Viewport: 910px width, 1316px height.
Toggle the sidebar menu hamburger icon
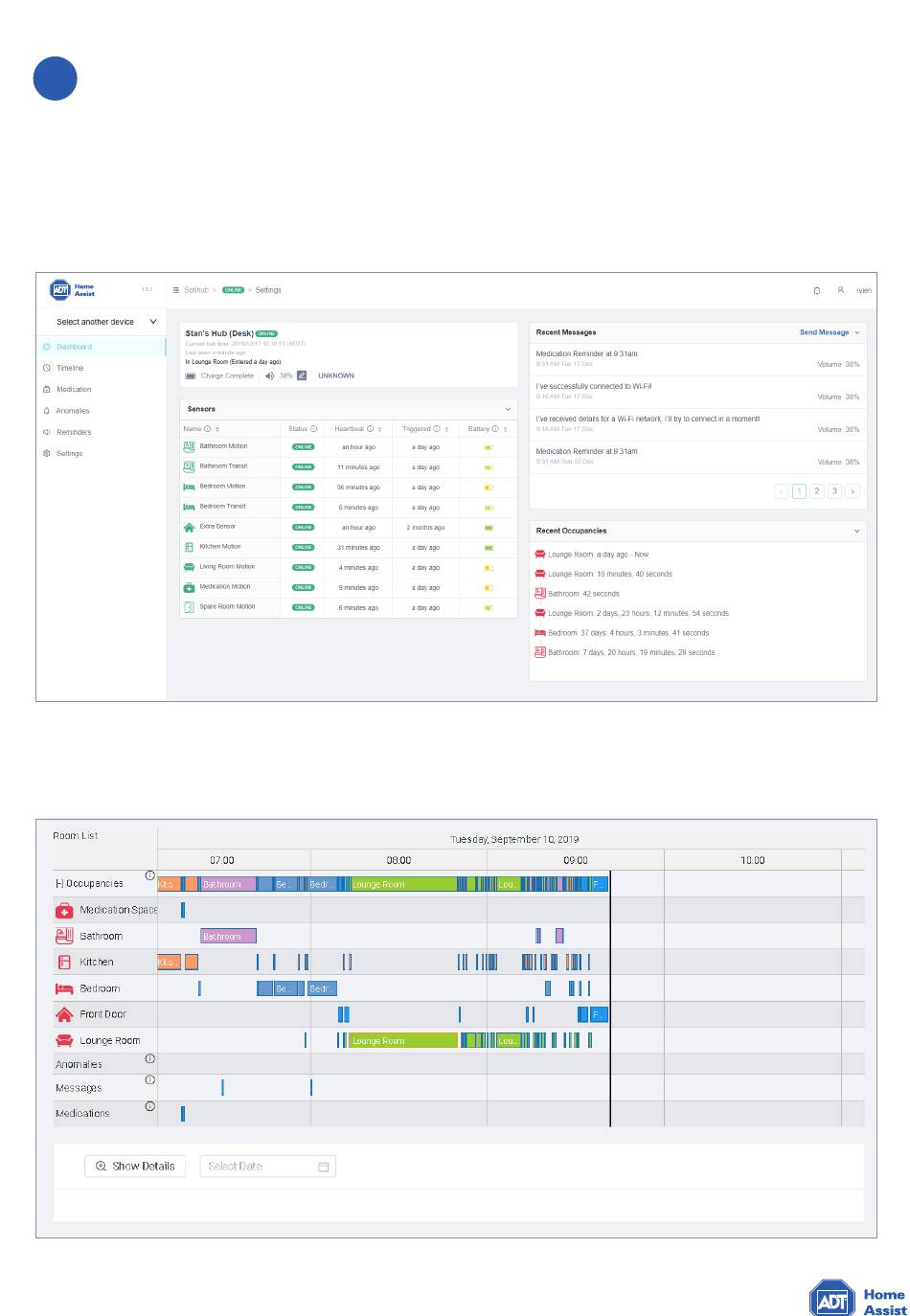coord(175,290)
